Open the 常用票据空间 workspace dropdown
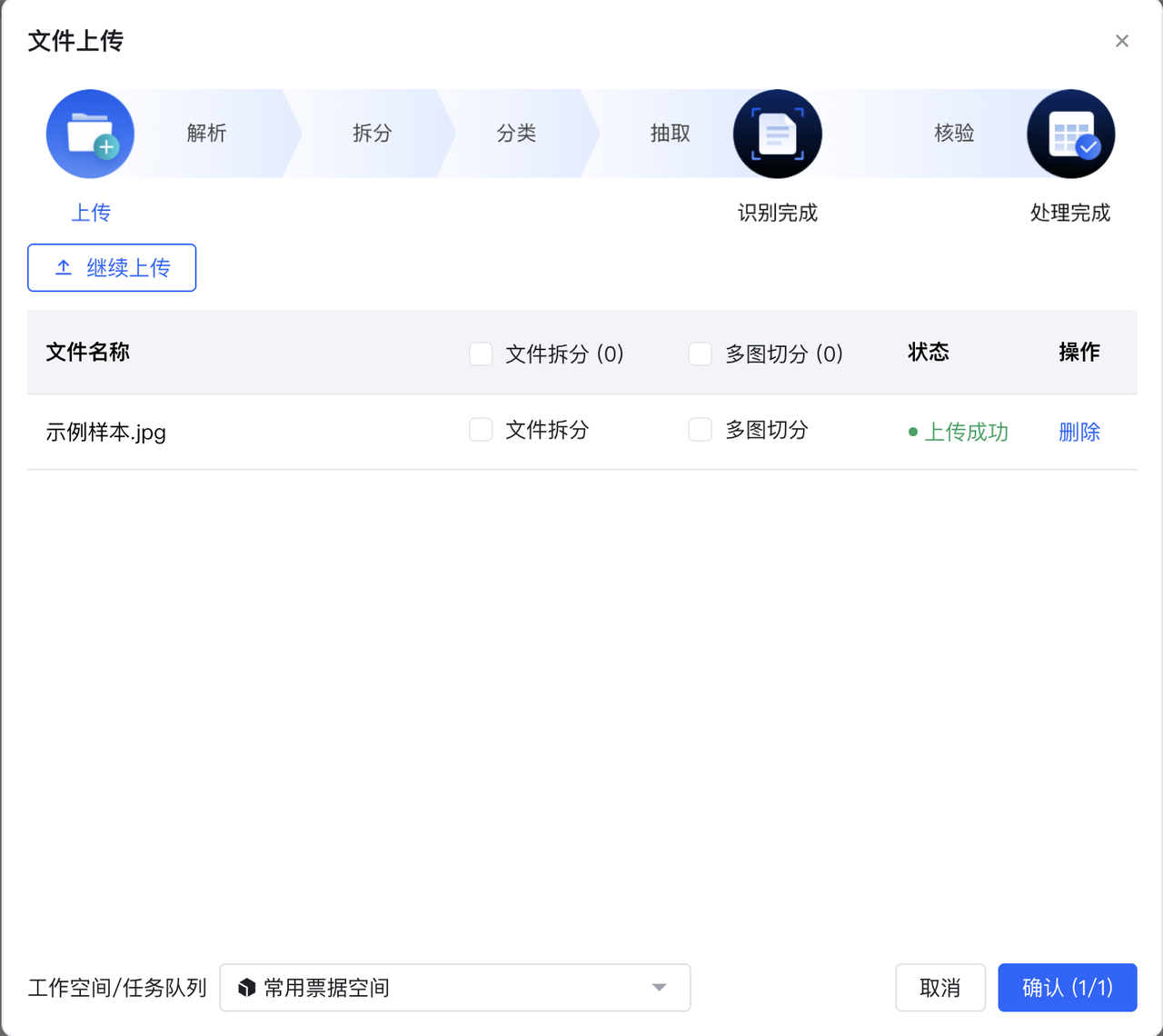The image size is (1163, 1036). pyautogui.click(x=455, y=988)
